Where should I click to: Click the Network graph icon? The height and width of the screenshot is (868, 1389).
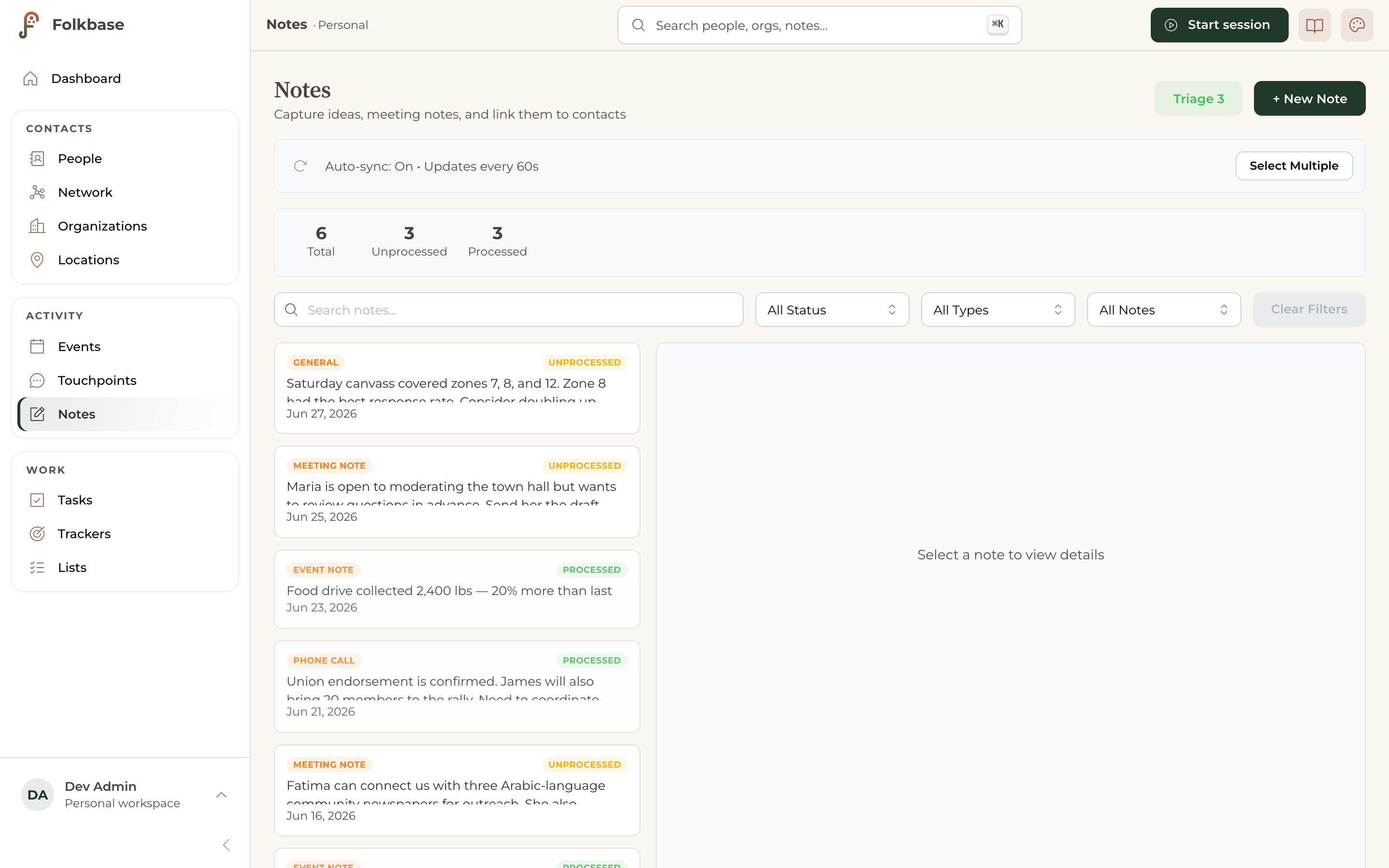click(37, 192)
